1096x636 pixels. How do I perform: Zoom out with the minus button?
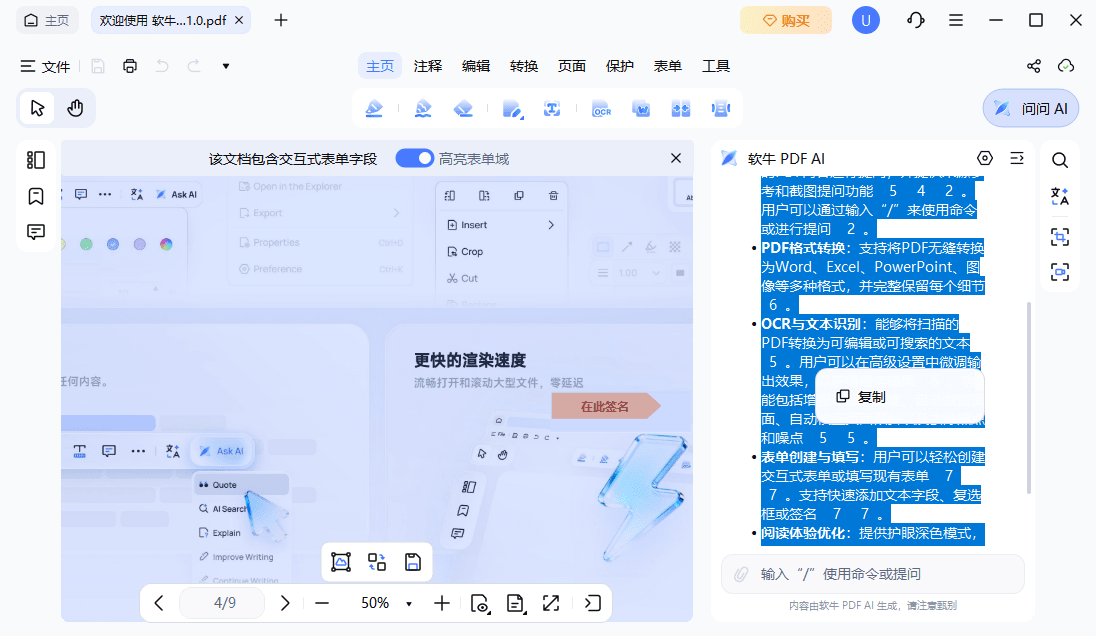[x=322, y=603]
